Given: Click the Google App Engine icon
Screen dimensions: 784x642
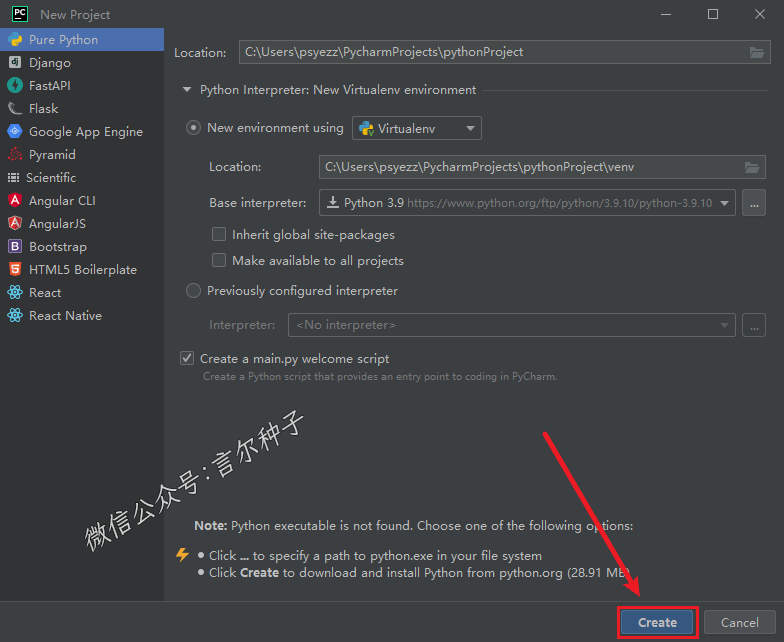Looking at the screenshot, I should 15,132.
